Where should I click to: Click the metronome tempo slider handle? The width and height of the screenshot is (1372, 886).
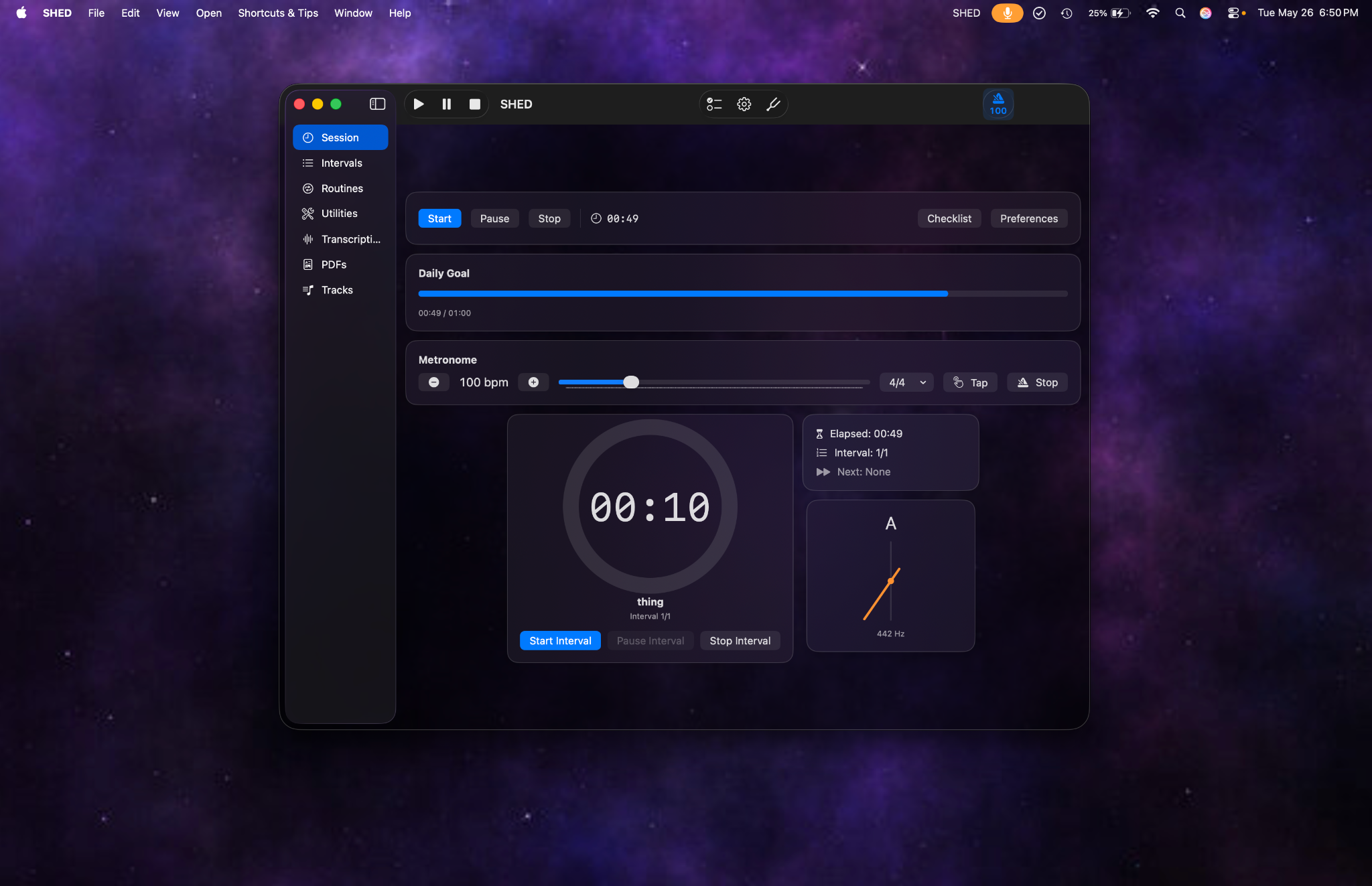[x=631, y=382]
